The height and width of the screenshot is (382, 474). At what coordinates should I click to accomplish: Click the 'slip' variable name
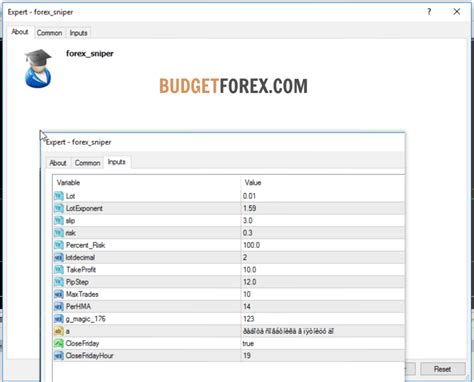pos(70,221)
